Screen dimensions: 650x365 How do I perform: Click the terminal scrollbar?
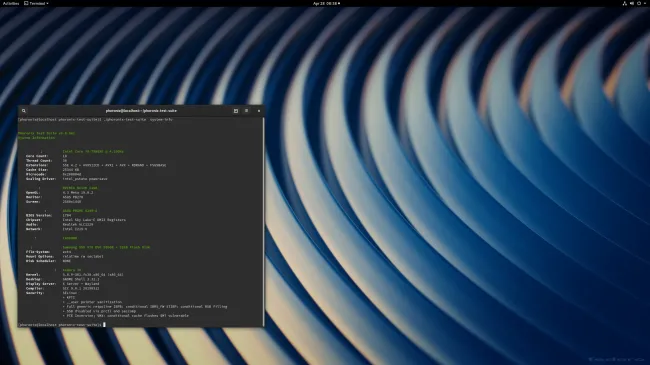click(263, 221)
